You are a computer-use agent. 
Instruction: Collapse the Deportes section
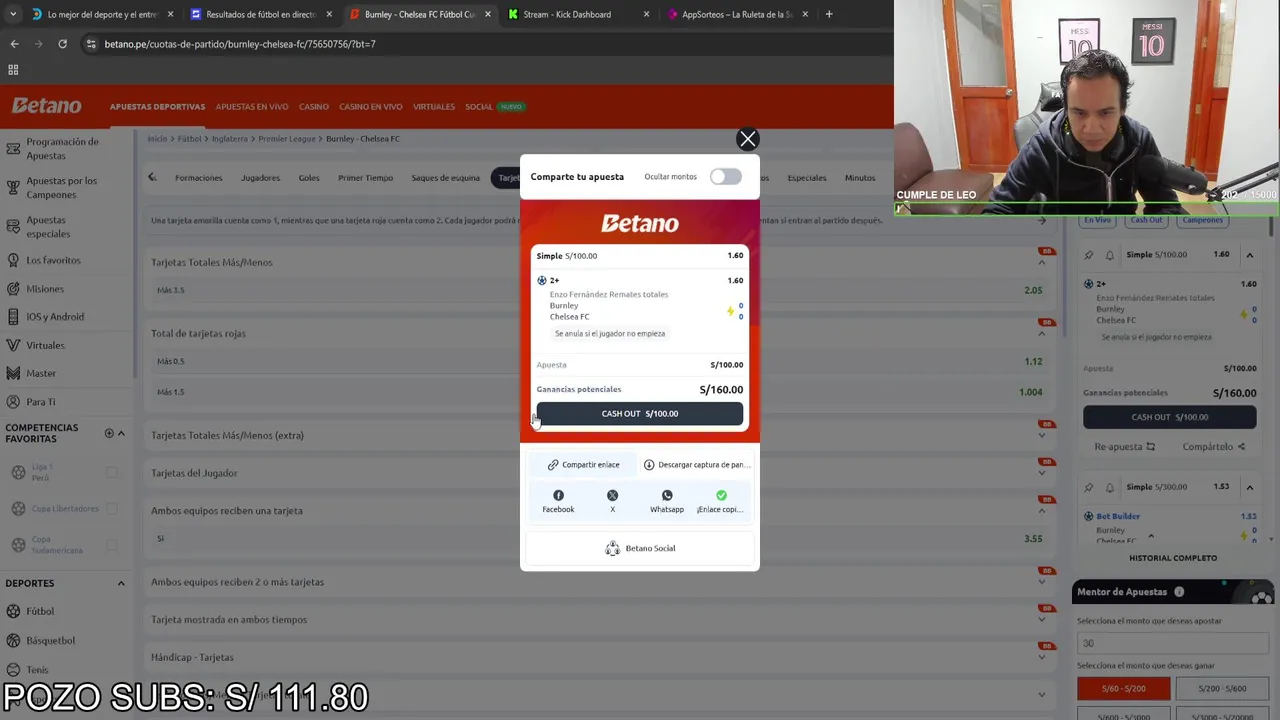(121, 583)
